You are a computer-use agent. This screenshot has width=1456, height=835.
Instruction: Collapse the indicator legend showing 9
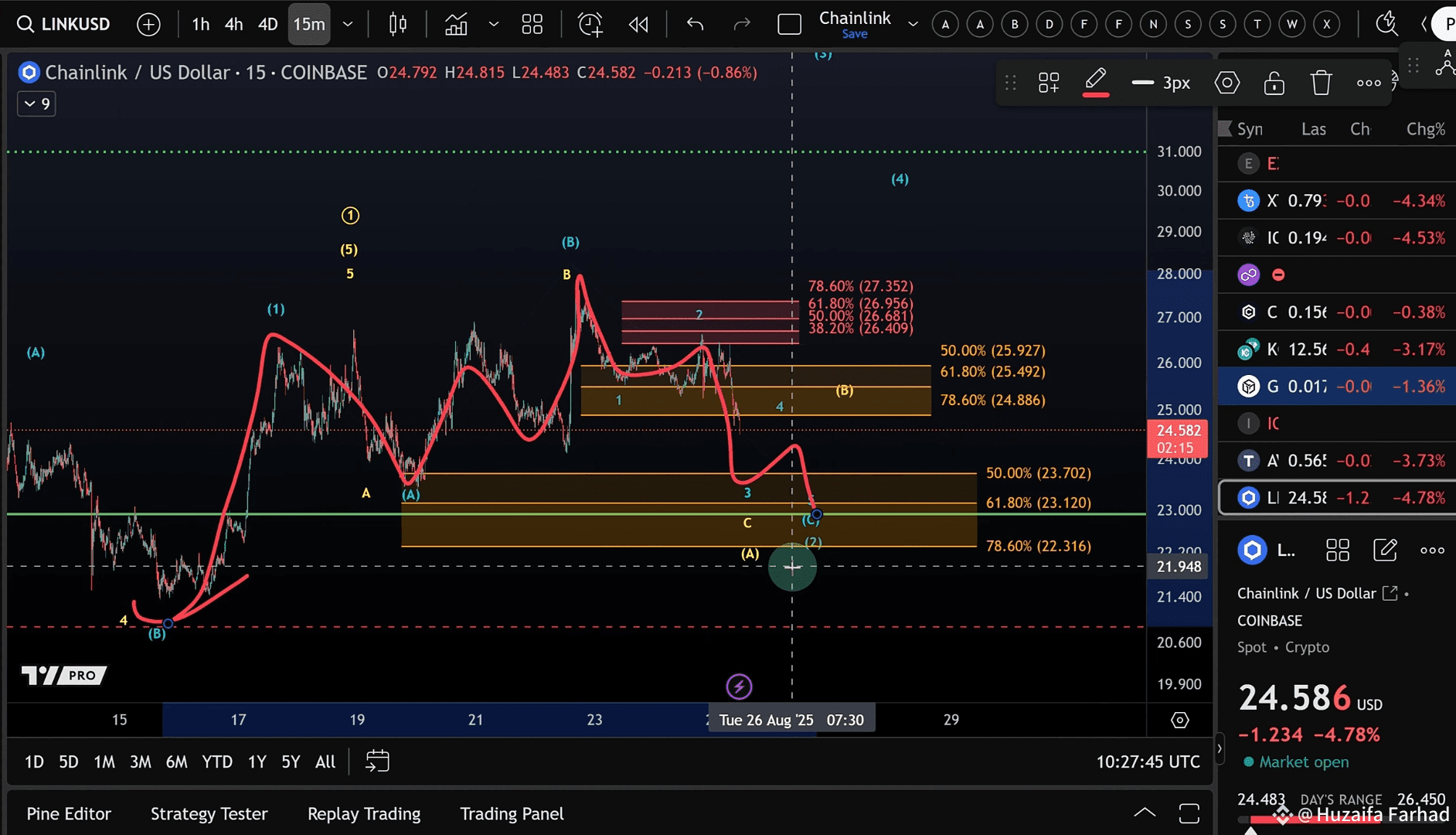(x=36, y=104)
